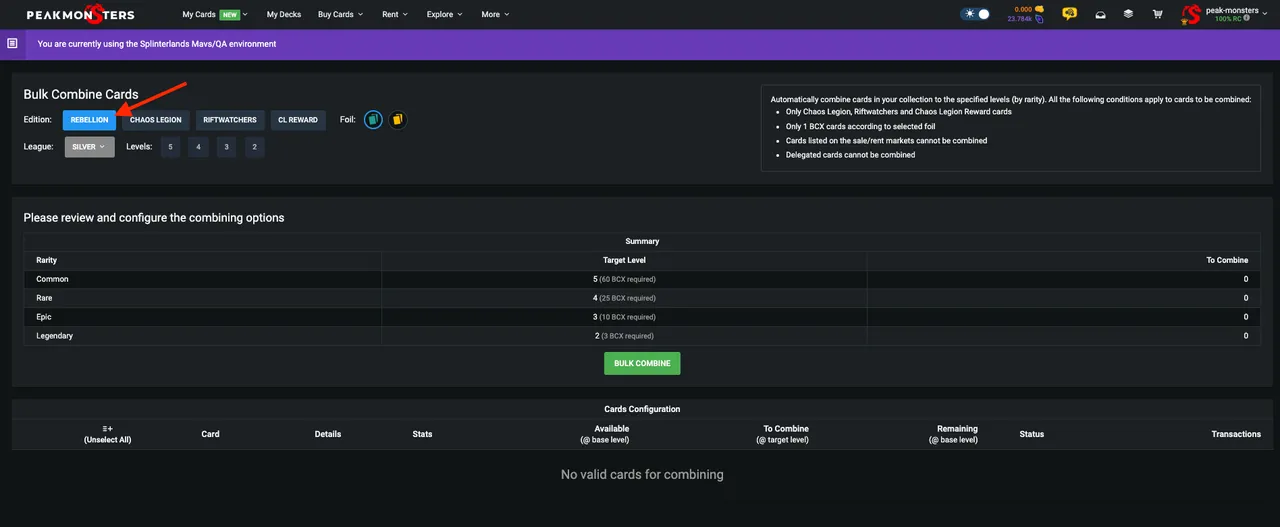Screen dimensions: 1280x527
Task: Click the 0.000 DEC balance value
Action: (1022, 9)
